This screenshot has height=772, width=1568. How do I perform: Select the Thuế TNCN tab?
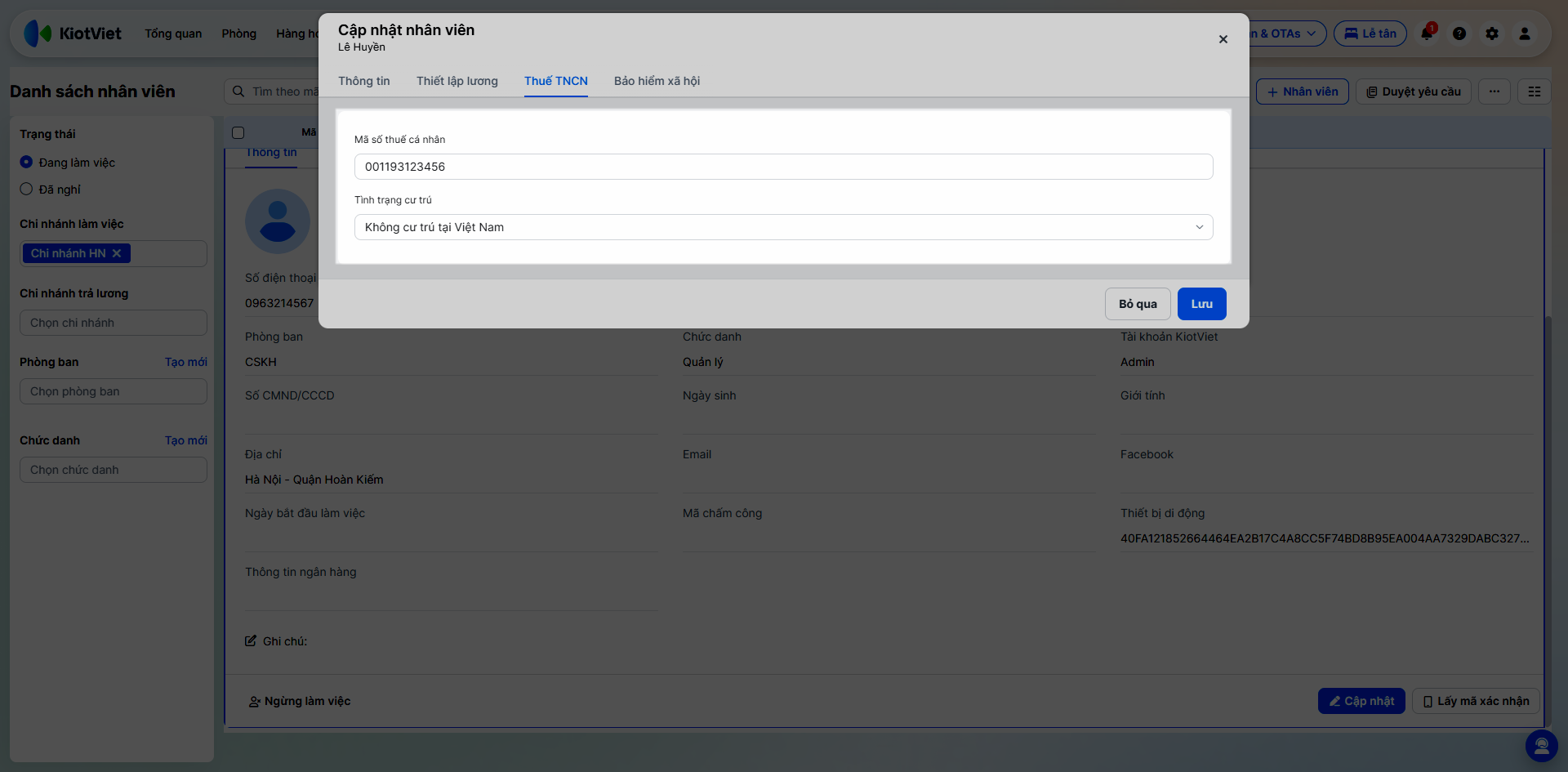coord(556,81)
